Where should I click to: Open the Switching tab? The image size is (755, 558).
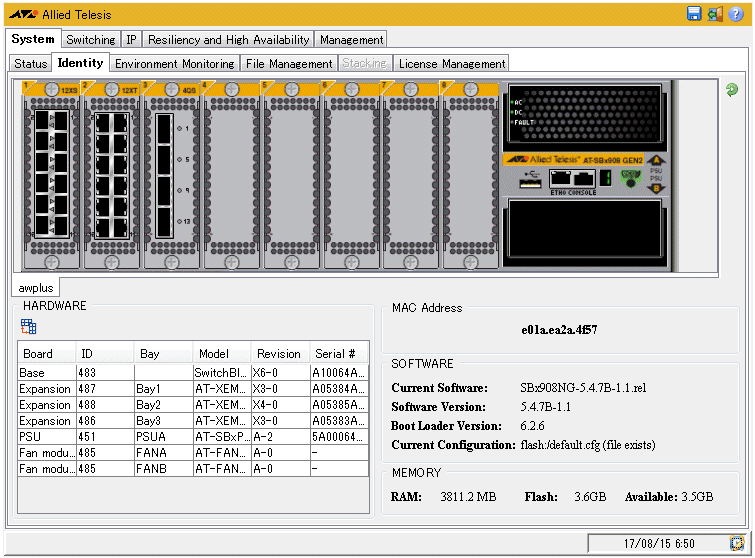click(90, 40)
